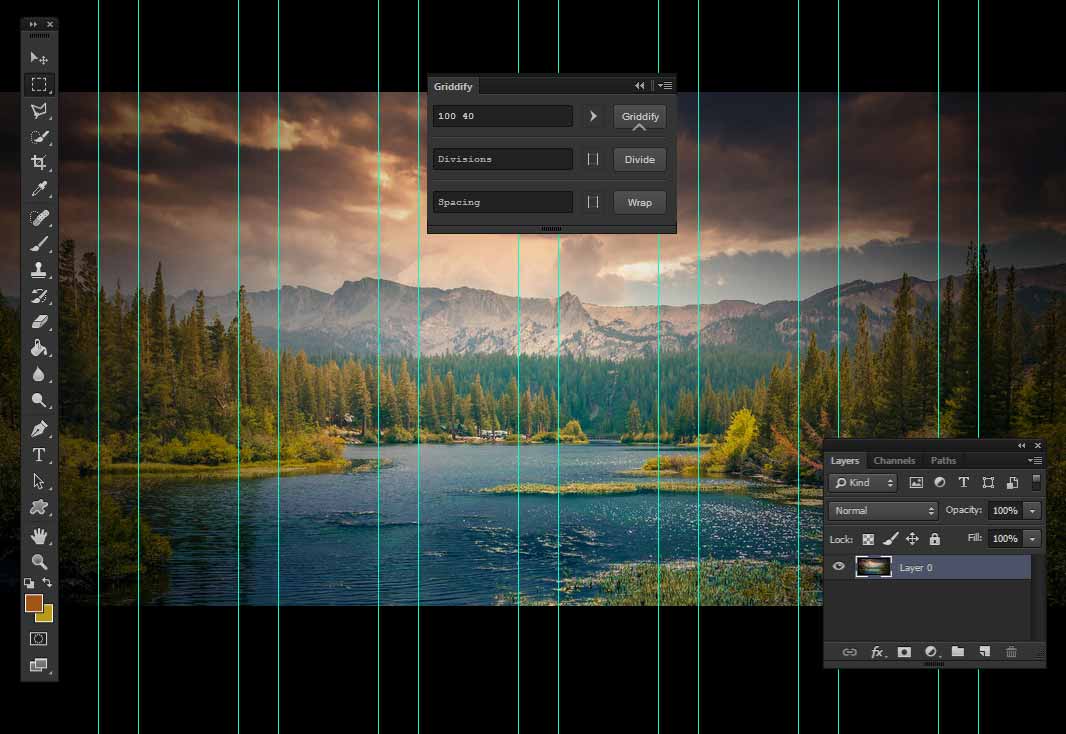Image resolution: width=1066 pixels, height=734 pixels.
Task: Select the Move tool
Action: coord(40,58)
